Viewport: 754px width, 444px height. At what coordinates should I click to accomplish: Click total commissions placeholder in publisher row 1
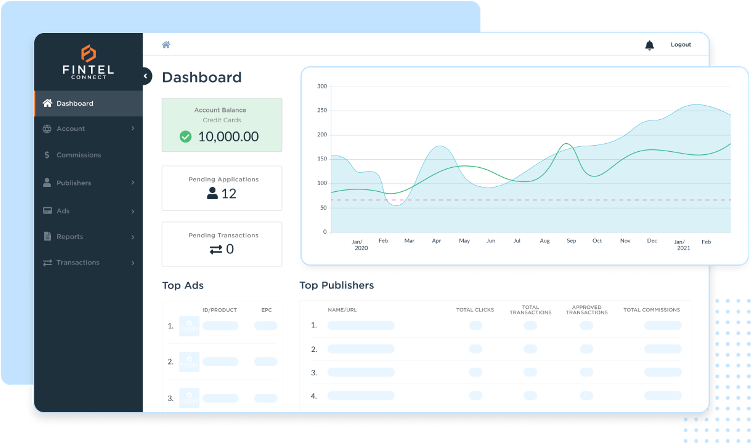point(663,326)
